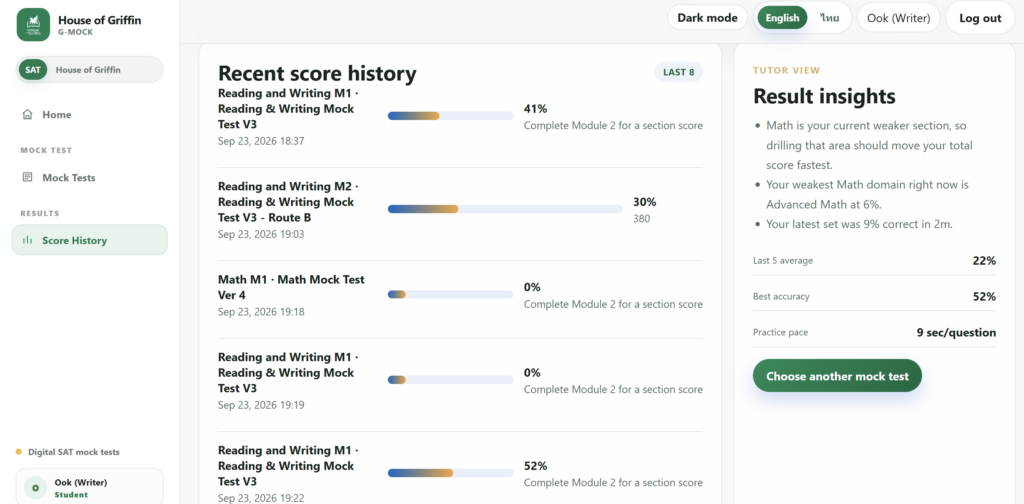Open the Ook (Writer) profile button
Image resolution: width=1024 pixels, height=504 pixels.
coord(899,18)
